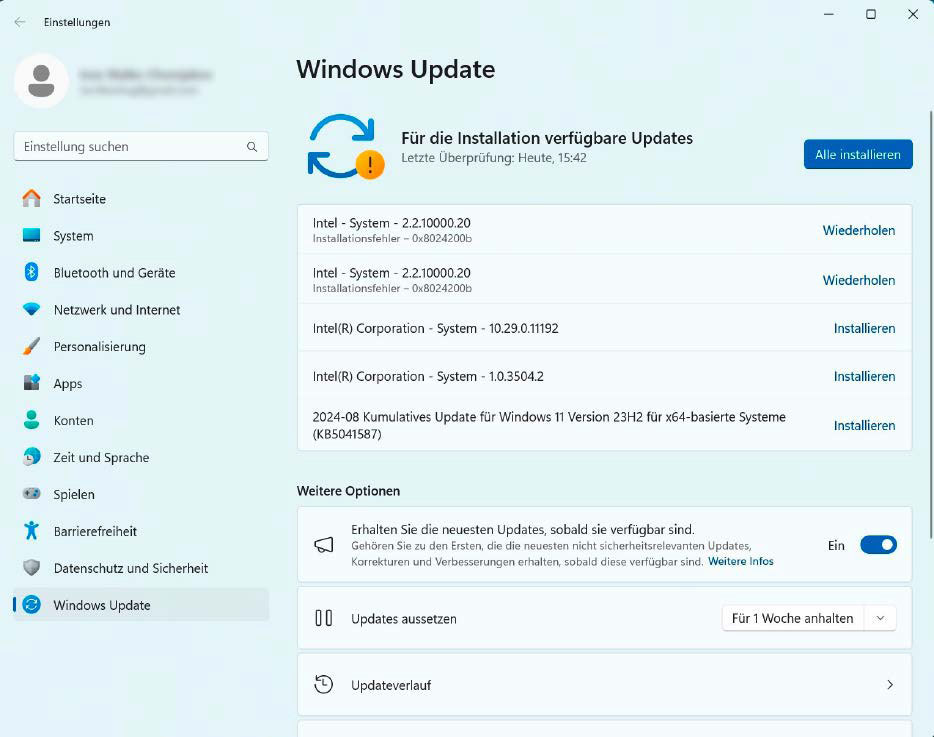Click the Spielen gamepad icon
934x737 pixels.
click(x=32, y=494)
